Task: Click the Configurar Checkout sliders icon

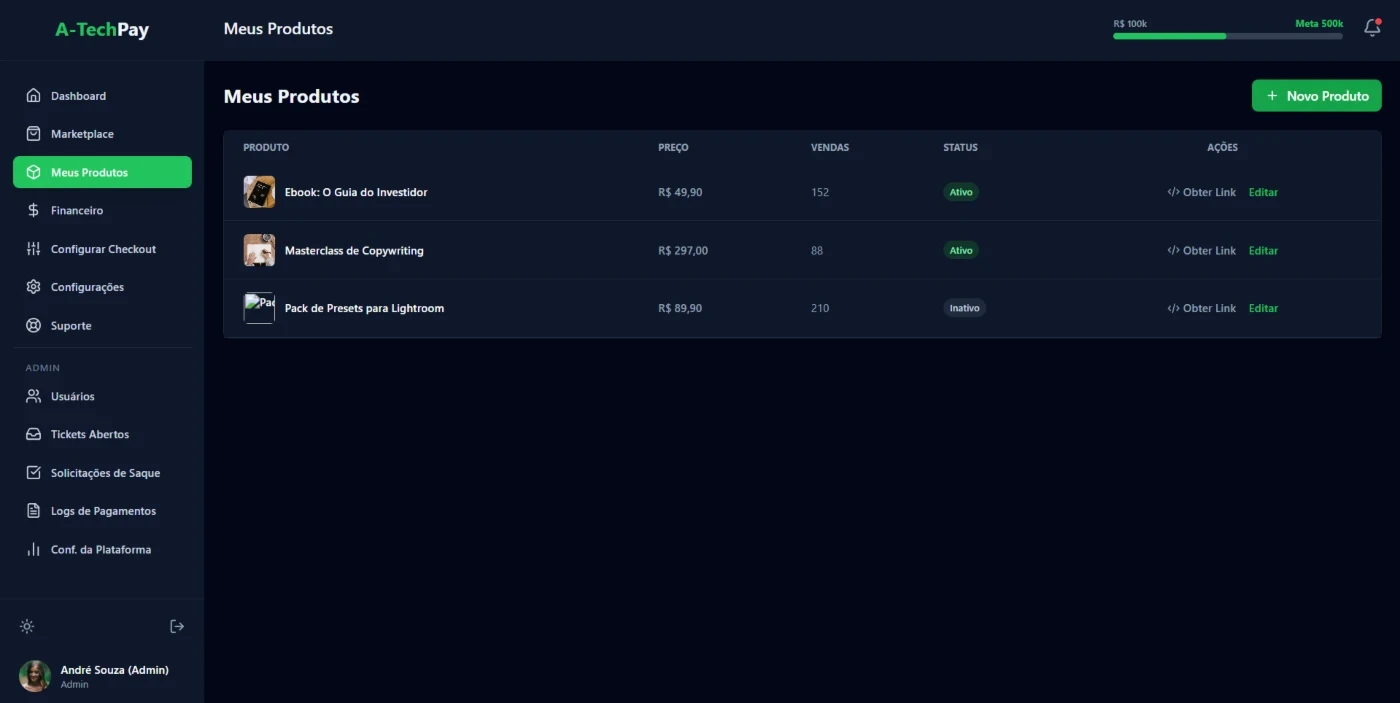Action: coord(33,249)
